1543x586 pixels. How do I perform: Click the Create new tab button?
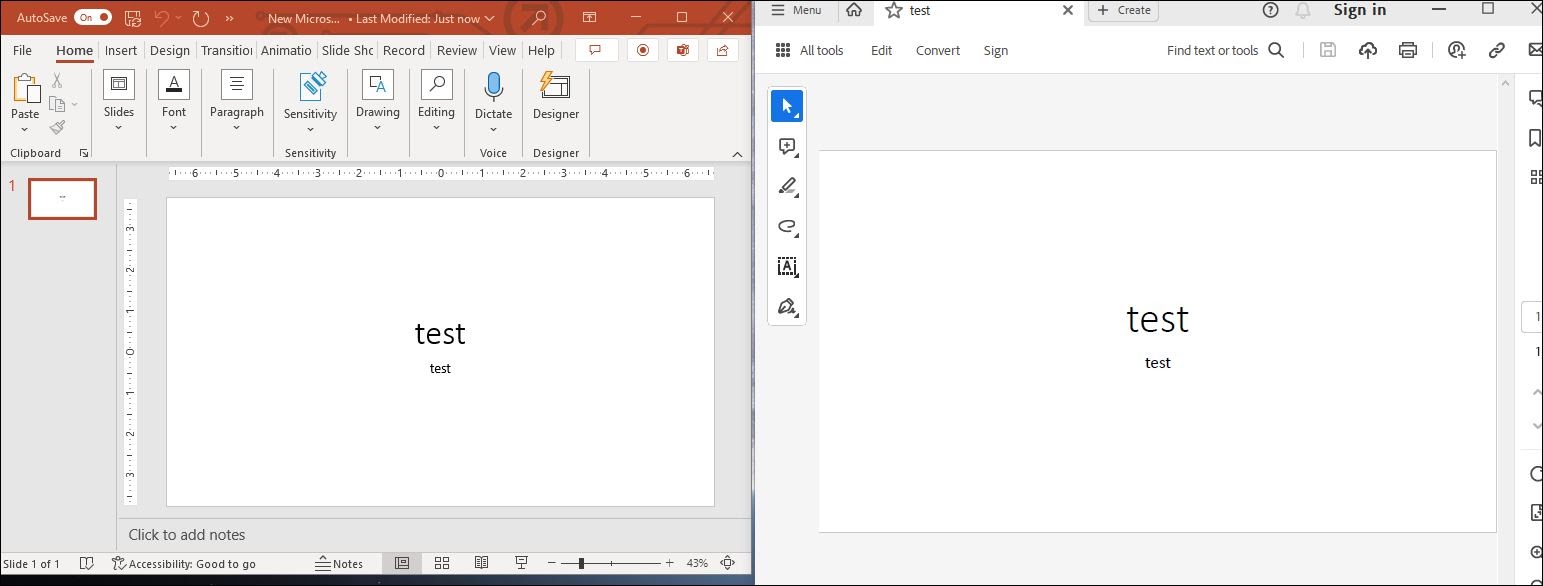(x=1124, y=10)
